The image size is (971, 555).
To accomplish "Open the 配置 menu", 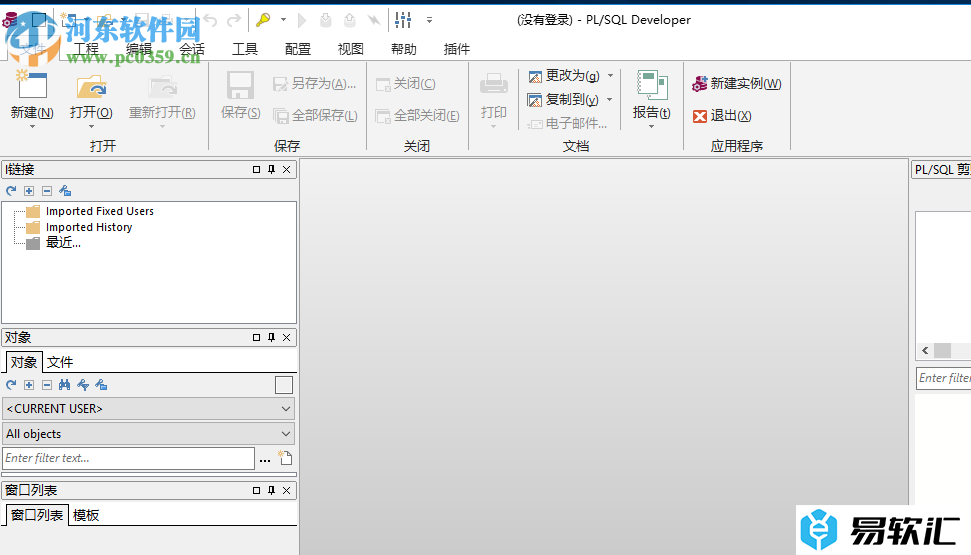I will [298, 49].
